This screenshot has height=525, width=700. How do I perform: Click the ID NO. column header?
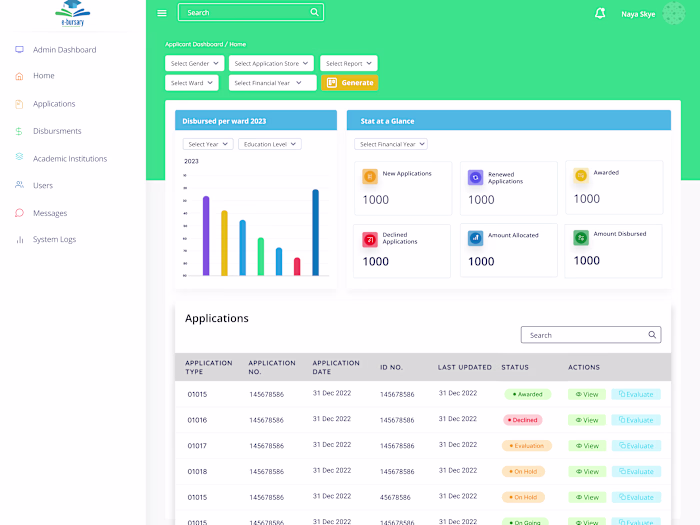pyautogui.click(x=391, y=367)
